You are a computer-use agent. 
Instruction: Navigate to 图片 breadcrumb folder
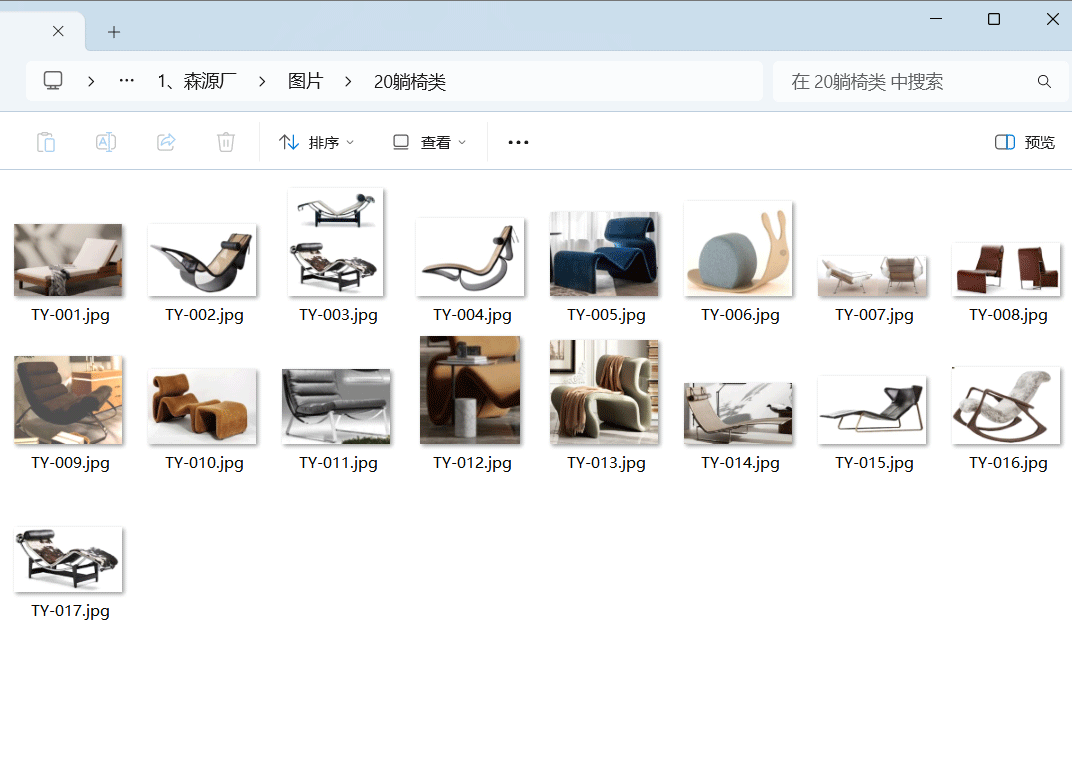point(305,81)
